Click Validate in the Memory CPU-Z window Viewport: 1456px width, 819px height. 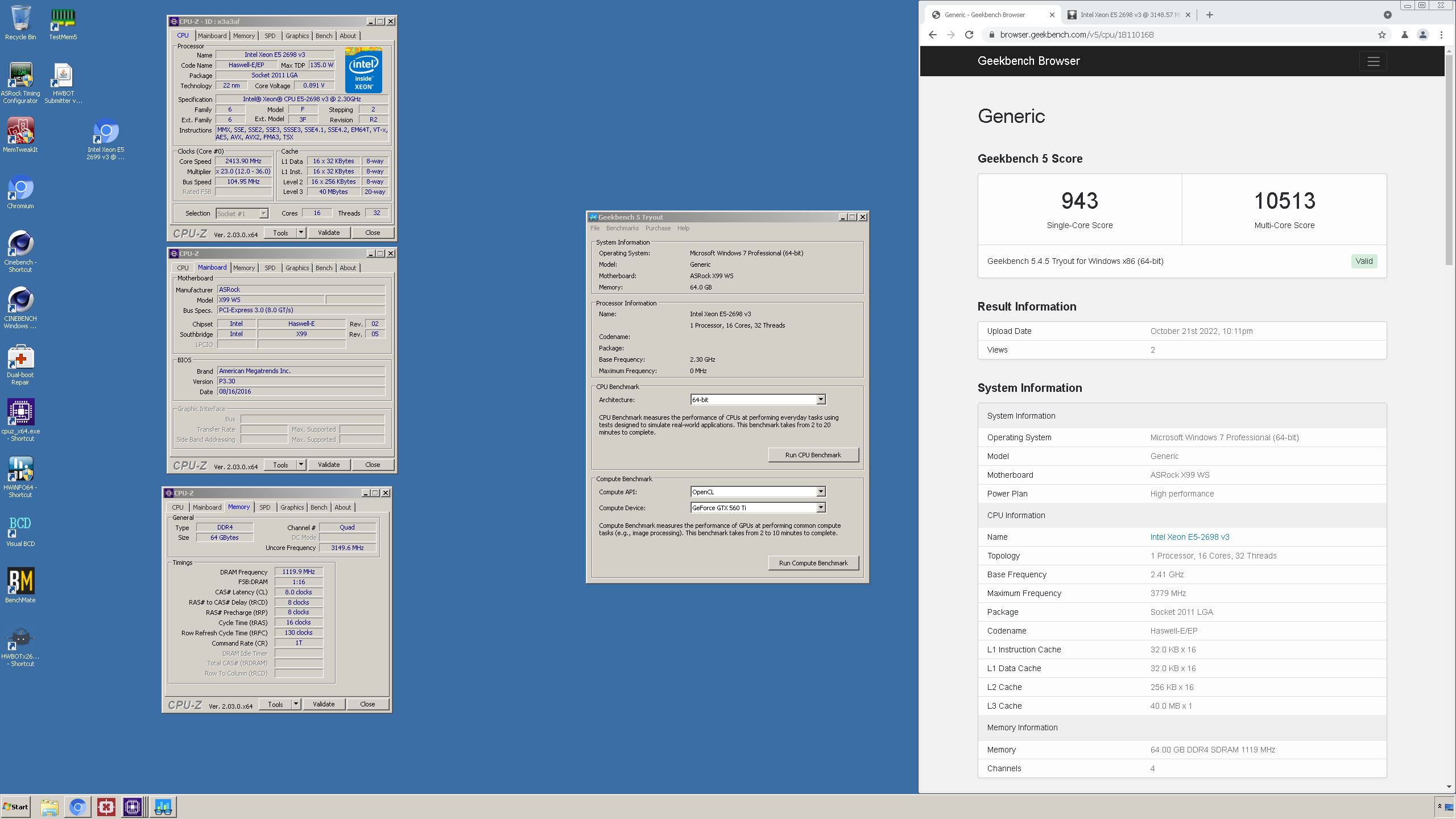point(324,704)
